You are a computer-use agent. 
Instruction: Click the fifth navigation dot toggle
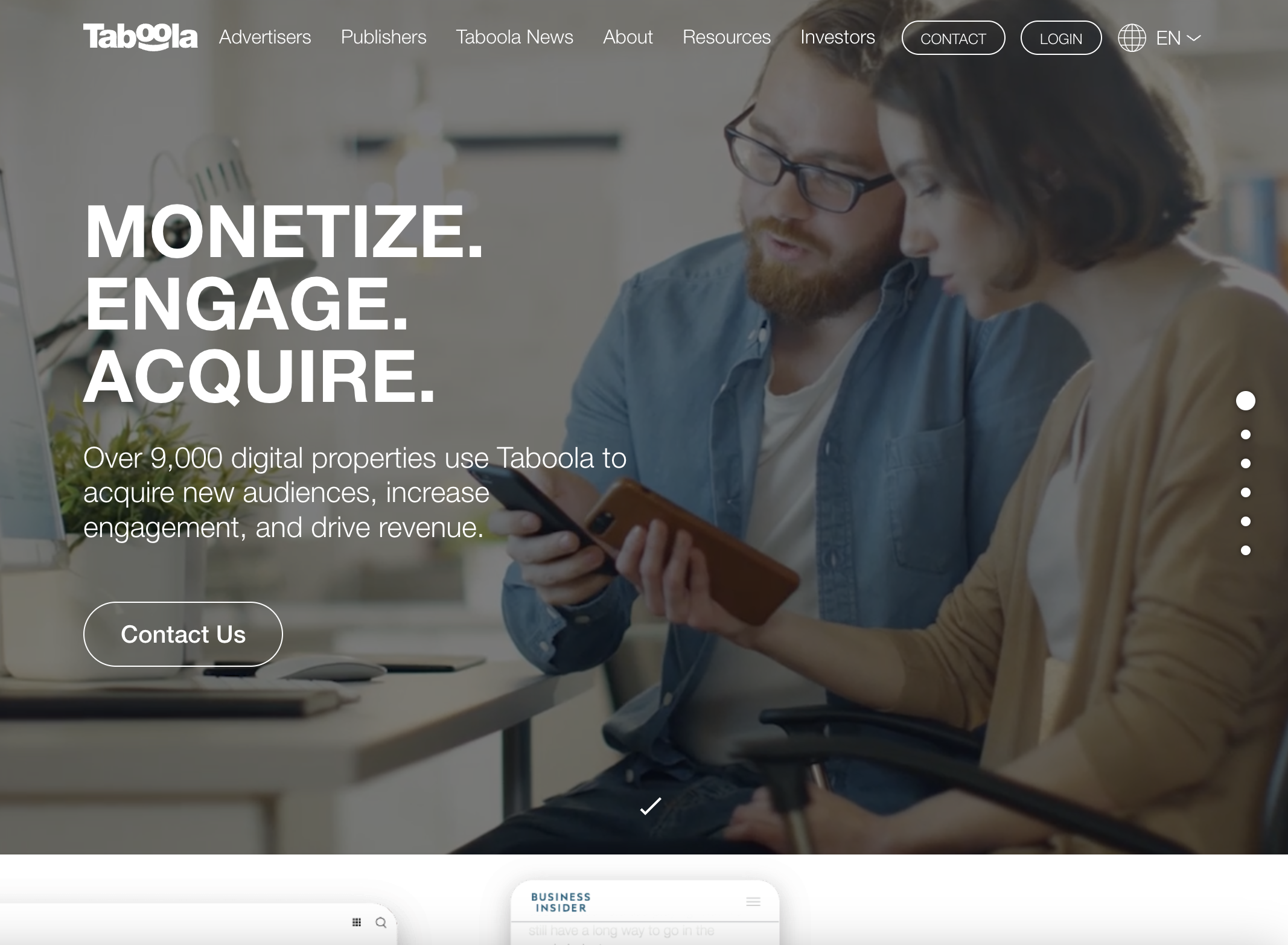click(x=1246, y=521)
